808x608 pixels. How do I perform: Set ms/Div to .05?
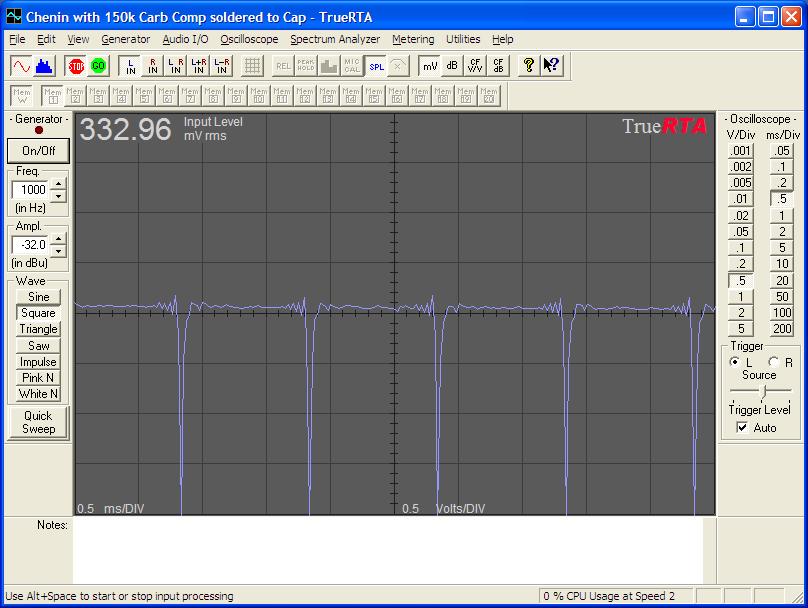[x=782, y=150]
